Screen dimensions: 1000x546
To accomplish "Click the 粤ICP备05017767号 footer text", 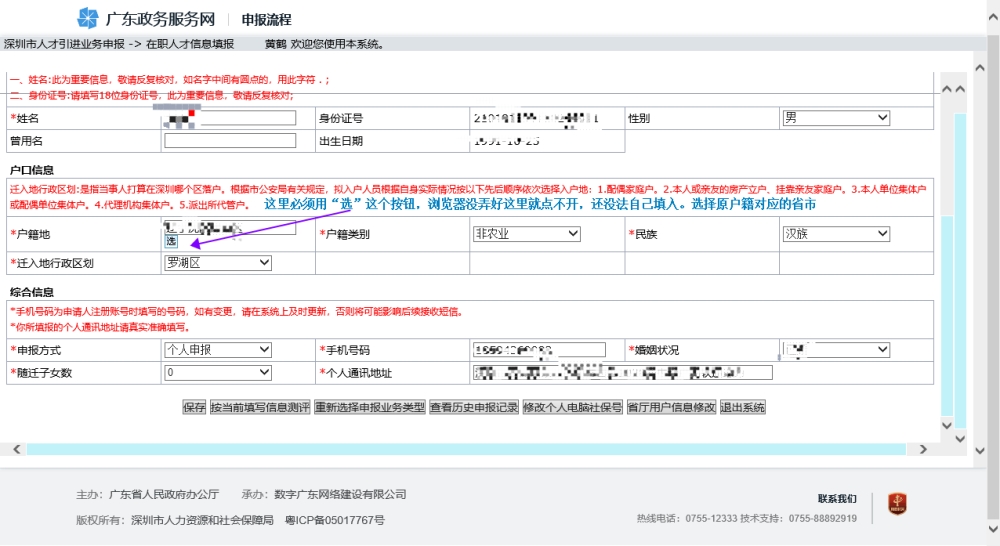I will click(335, 520).
